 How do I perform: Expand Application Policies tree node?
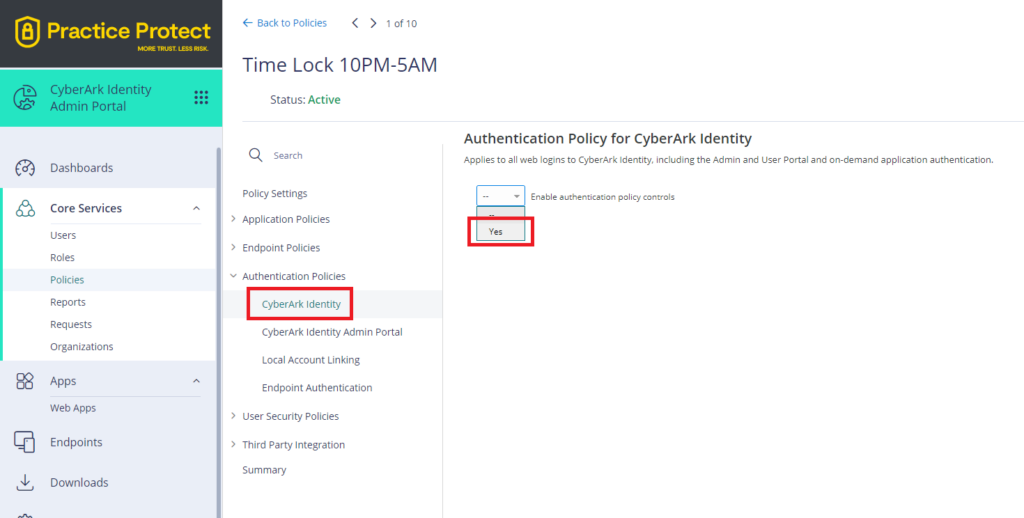pyautogui.click(x=233, y=219)
